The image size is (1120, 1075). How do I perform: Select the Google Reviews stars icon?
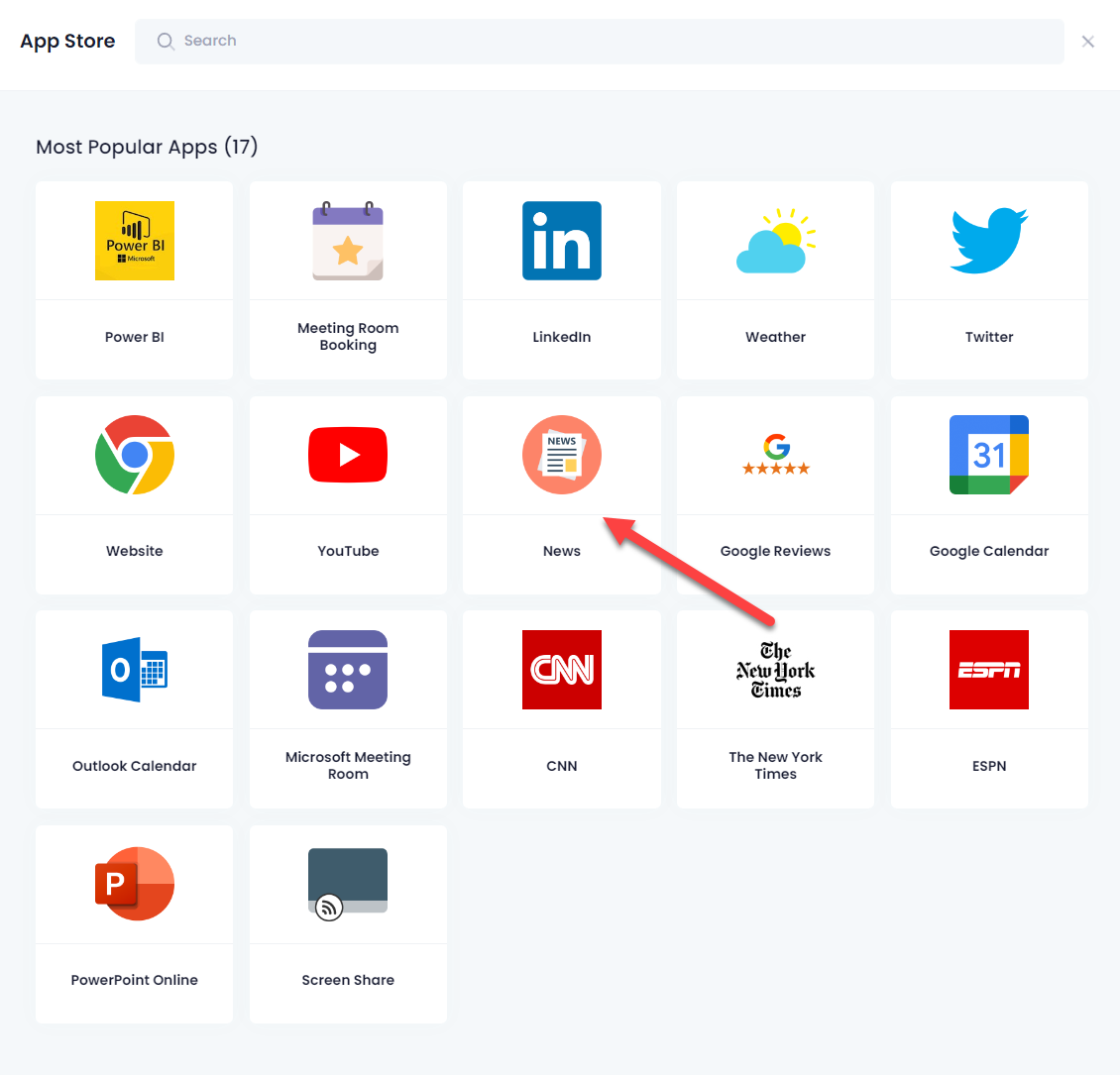(776, 455)
